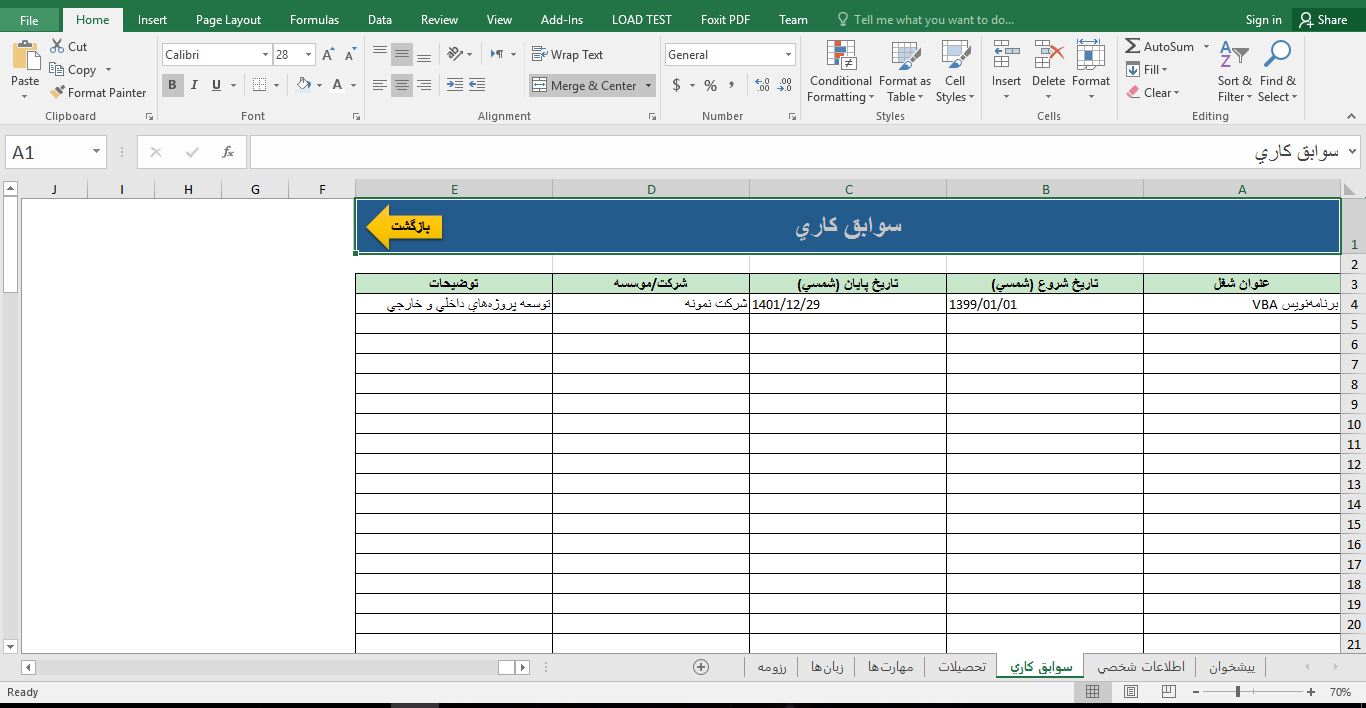Increase font size with larger A icon
This screenshot has width=1366, height=708.
point(328,55)
